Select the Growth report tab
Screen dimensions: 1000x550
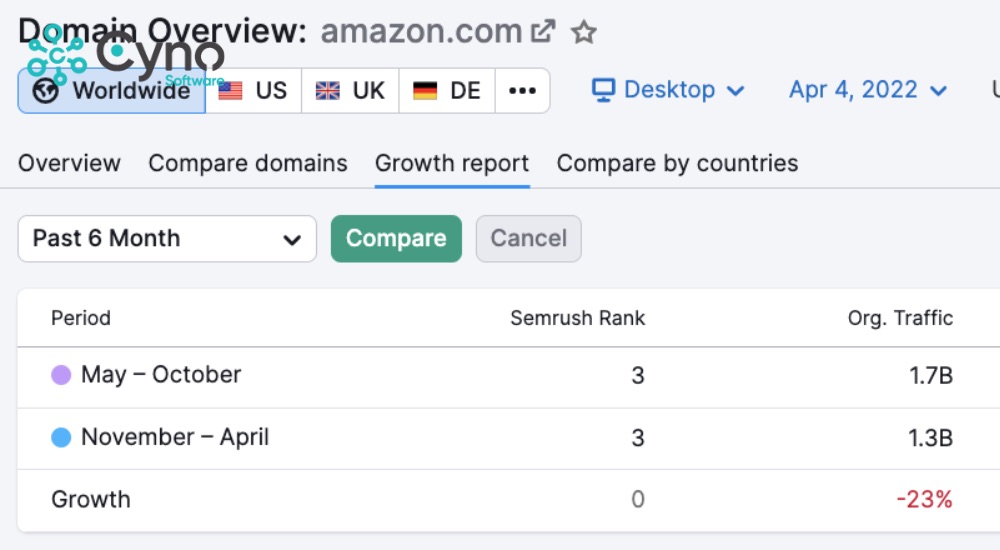(x=452, y=163)
